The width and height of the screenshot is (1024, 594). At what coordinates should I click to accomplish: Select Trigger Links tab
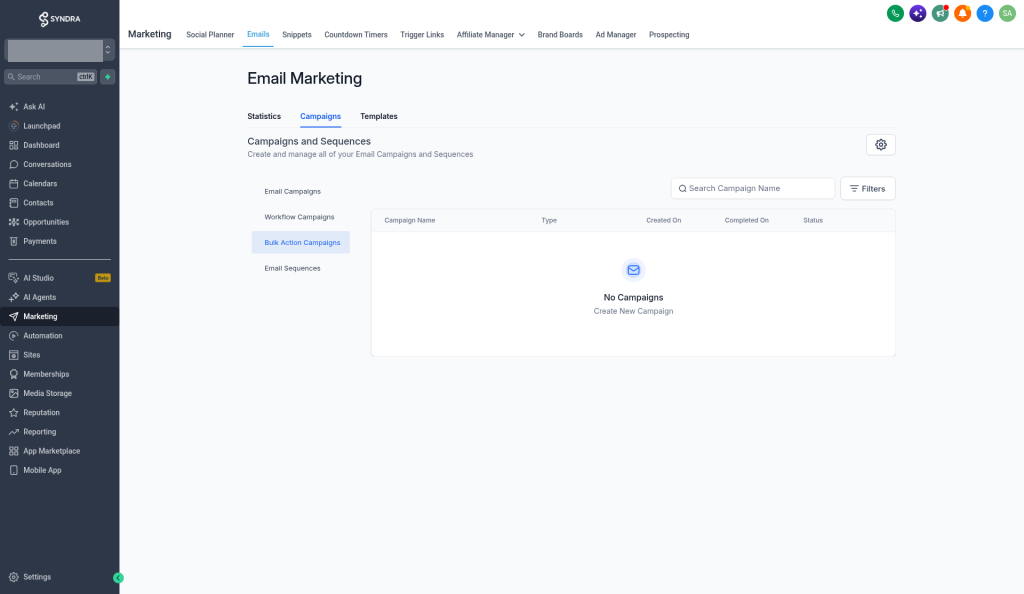(422, 35)
